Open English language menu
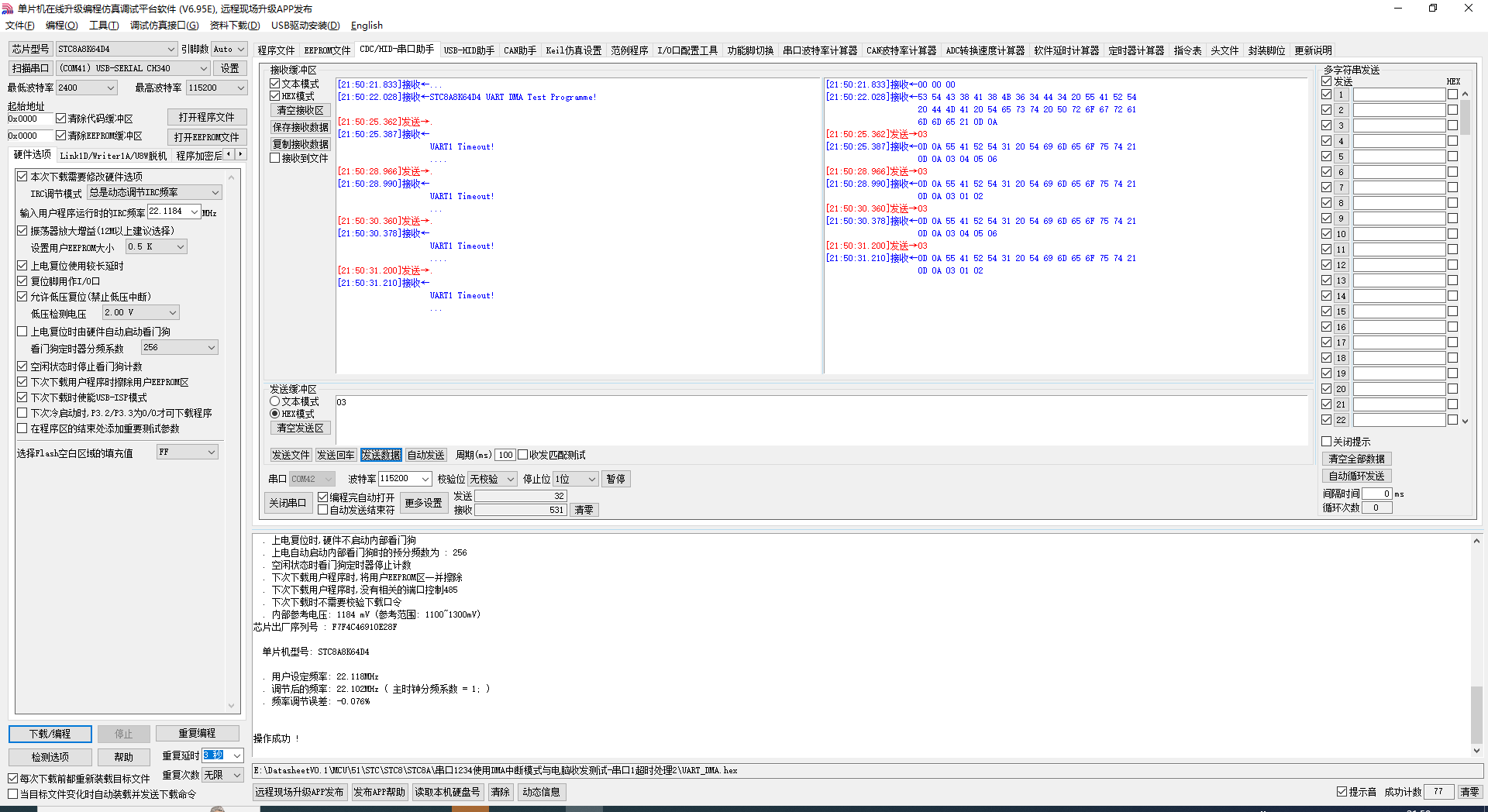1488x812 pixels. [367, 26]
